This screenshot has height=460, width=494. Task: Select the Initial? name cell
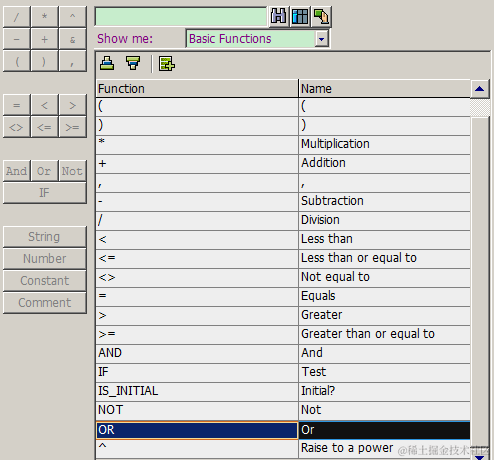[384, 391]
